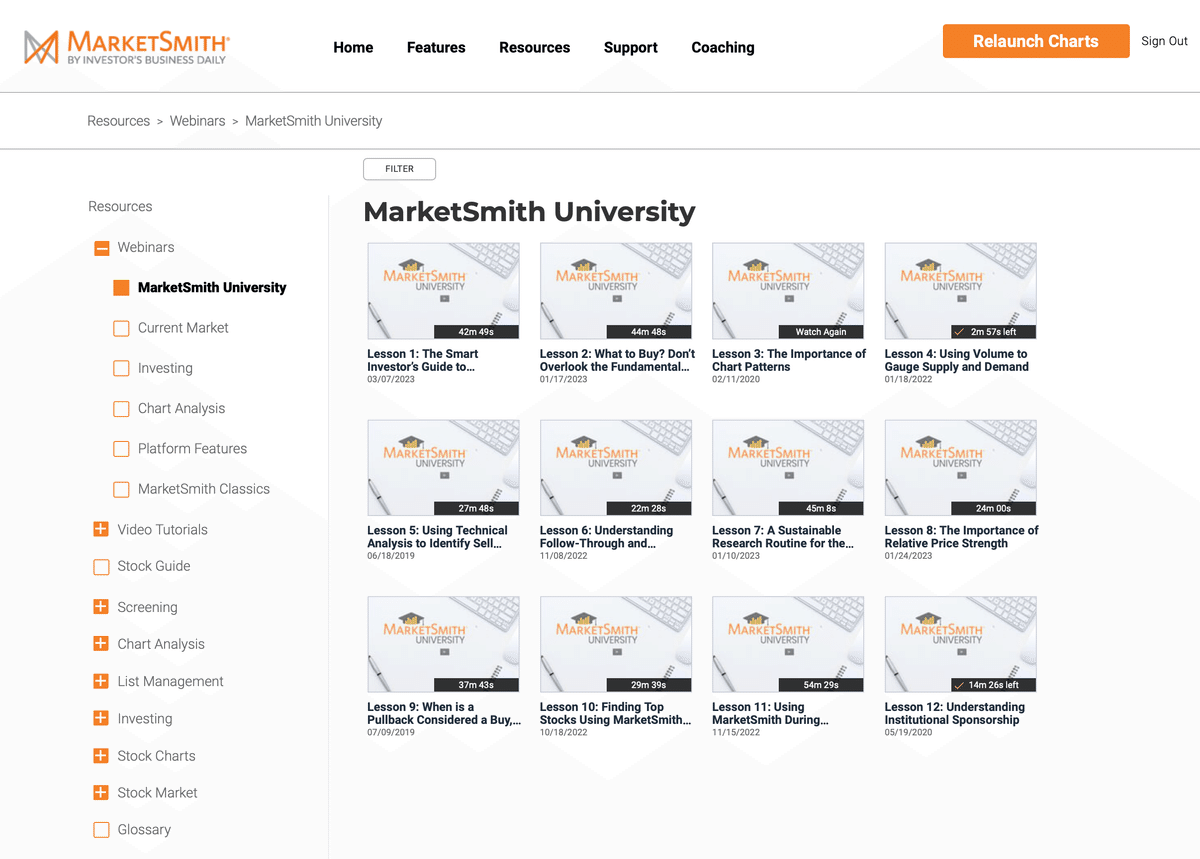Viewport: 1200px width, 859px height.
Task: Expand the Stock Market section
Action: (x=101, y=793)
